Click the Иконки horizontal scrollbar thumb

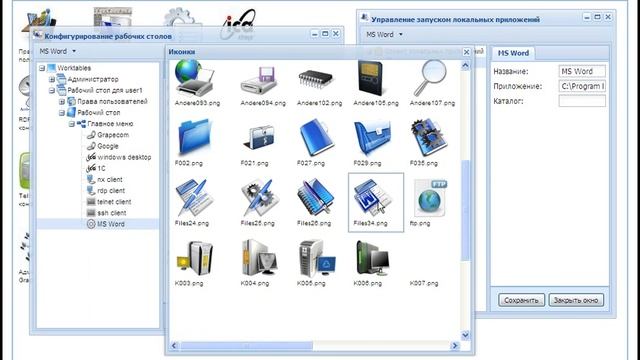(247, 346)
